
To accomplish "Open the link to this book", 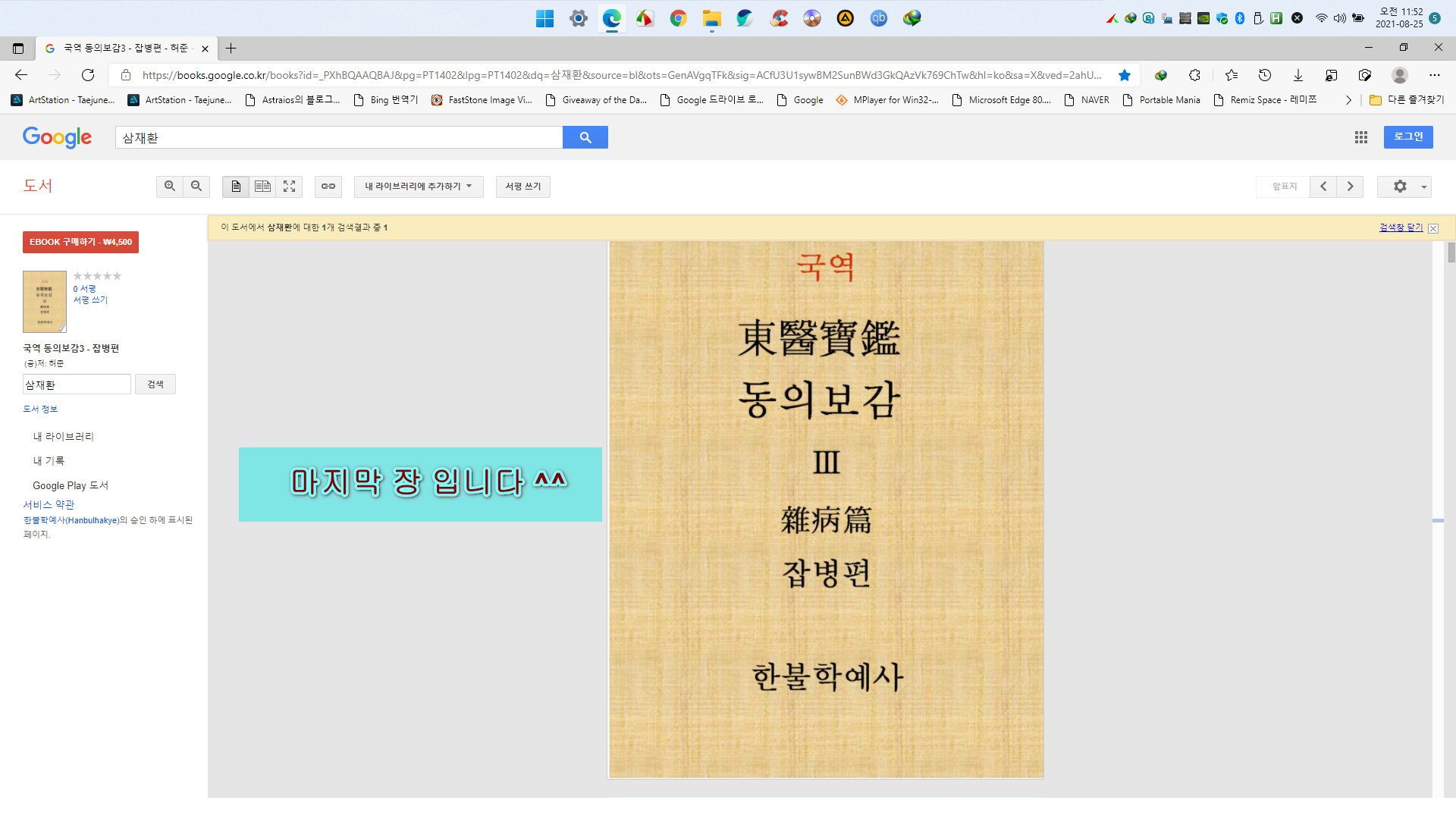I will point(328,187).
